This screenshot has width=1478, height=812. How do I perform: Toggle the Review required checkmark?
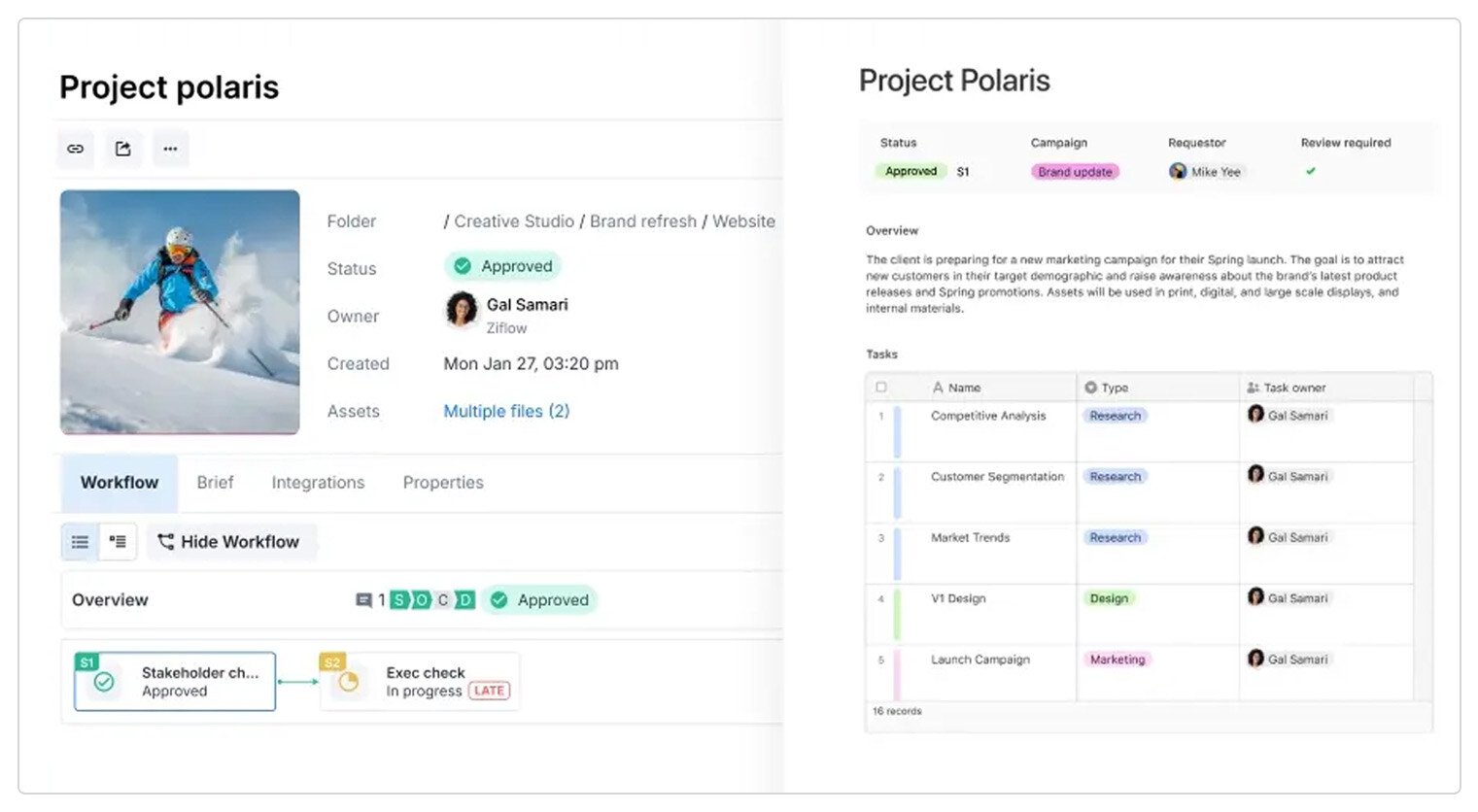pos(1310,172)
